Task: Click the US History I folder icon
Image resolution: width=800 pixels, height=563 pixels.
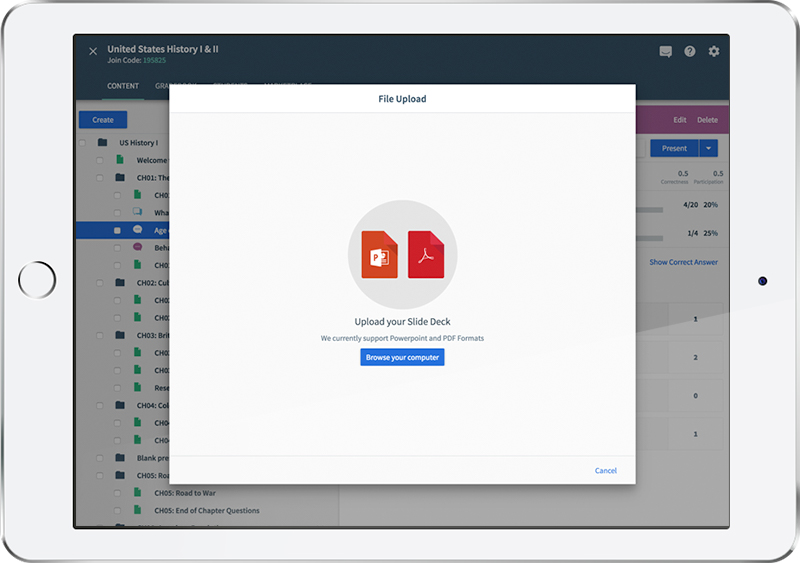Action: 102,142
